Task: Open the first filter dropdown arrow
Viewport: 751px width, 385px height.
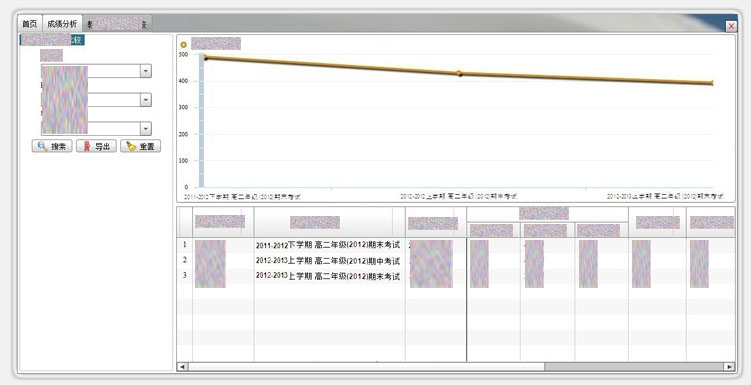Action: point(146,71)
